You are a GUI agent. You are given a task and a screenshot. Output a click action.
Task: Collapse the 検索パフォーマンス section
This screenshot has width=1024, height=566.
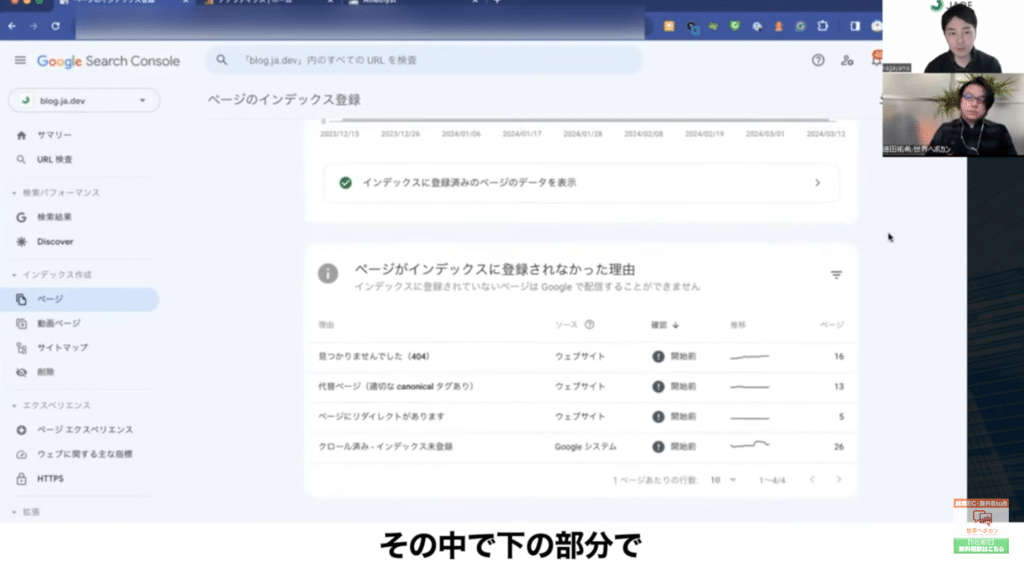tap(56, 193)
